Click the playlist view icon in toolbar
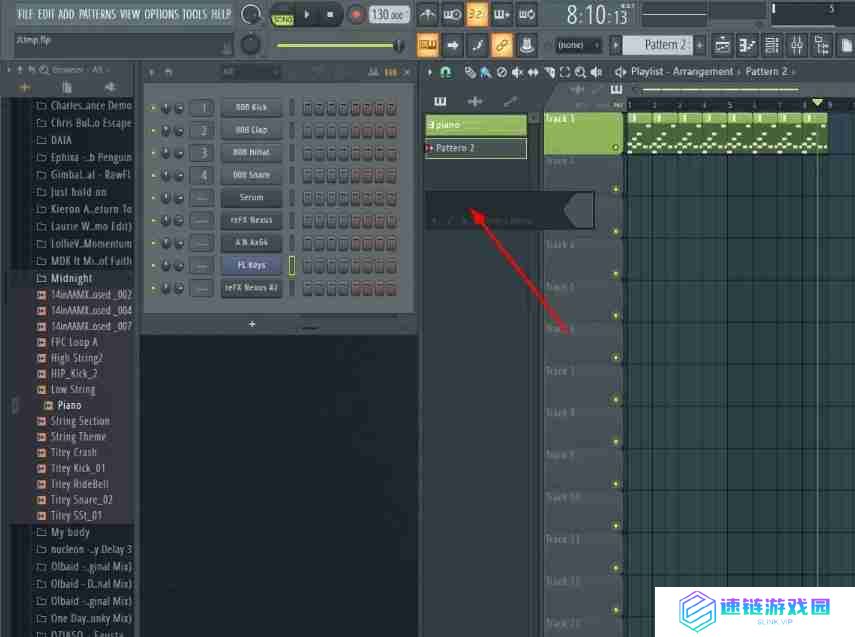 [722, 45]
